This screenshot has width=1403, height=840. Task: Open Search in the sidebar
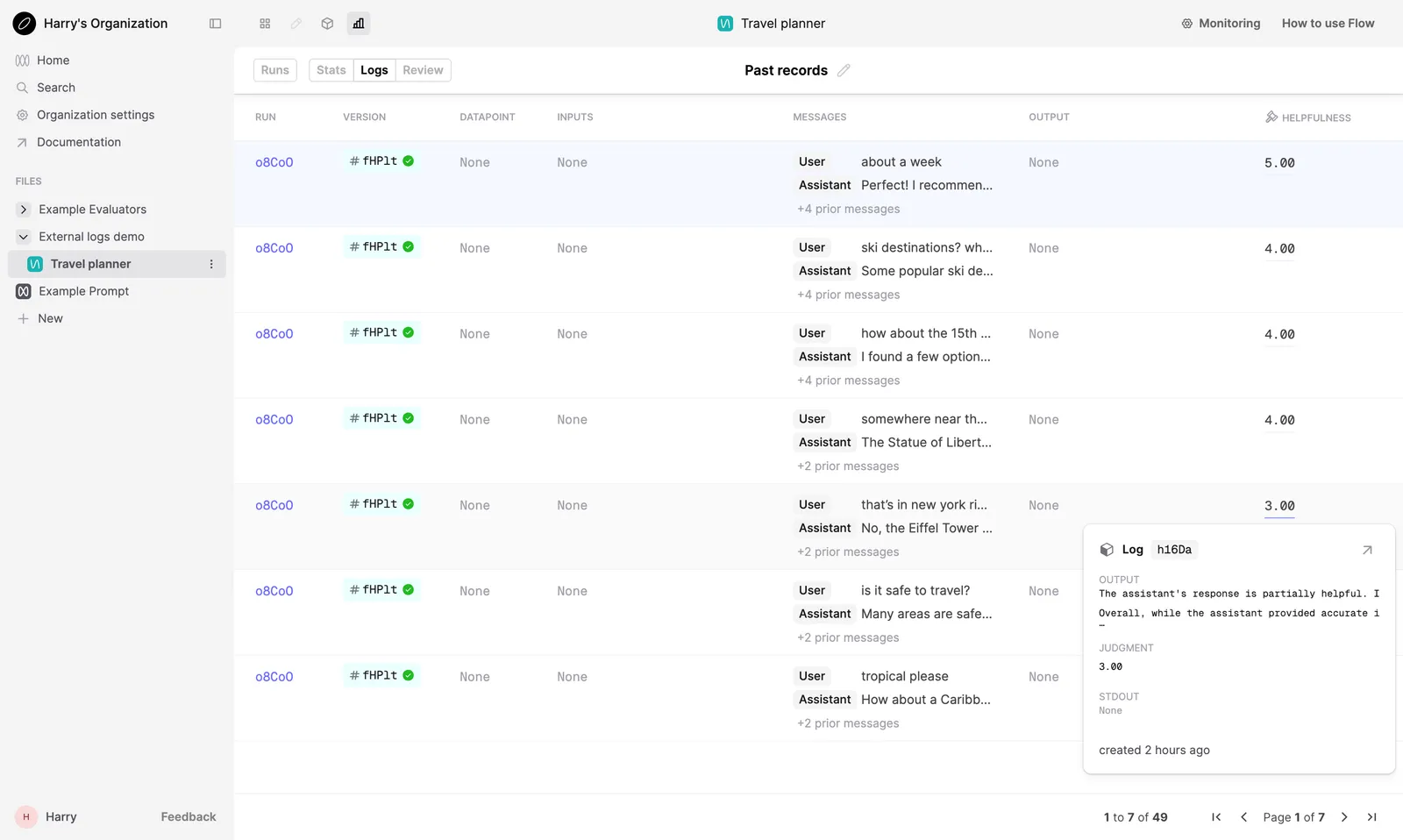pyautogui.click(x=56, y=88)
